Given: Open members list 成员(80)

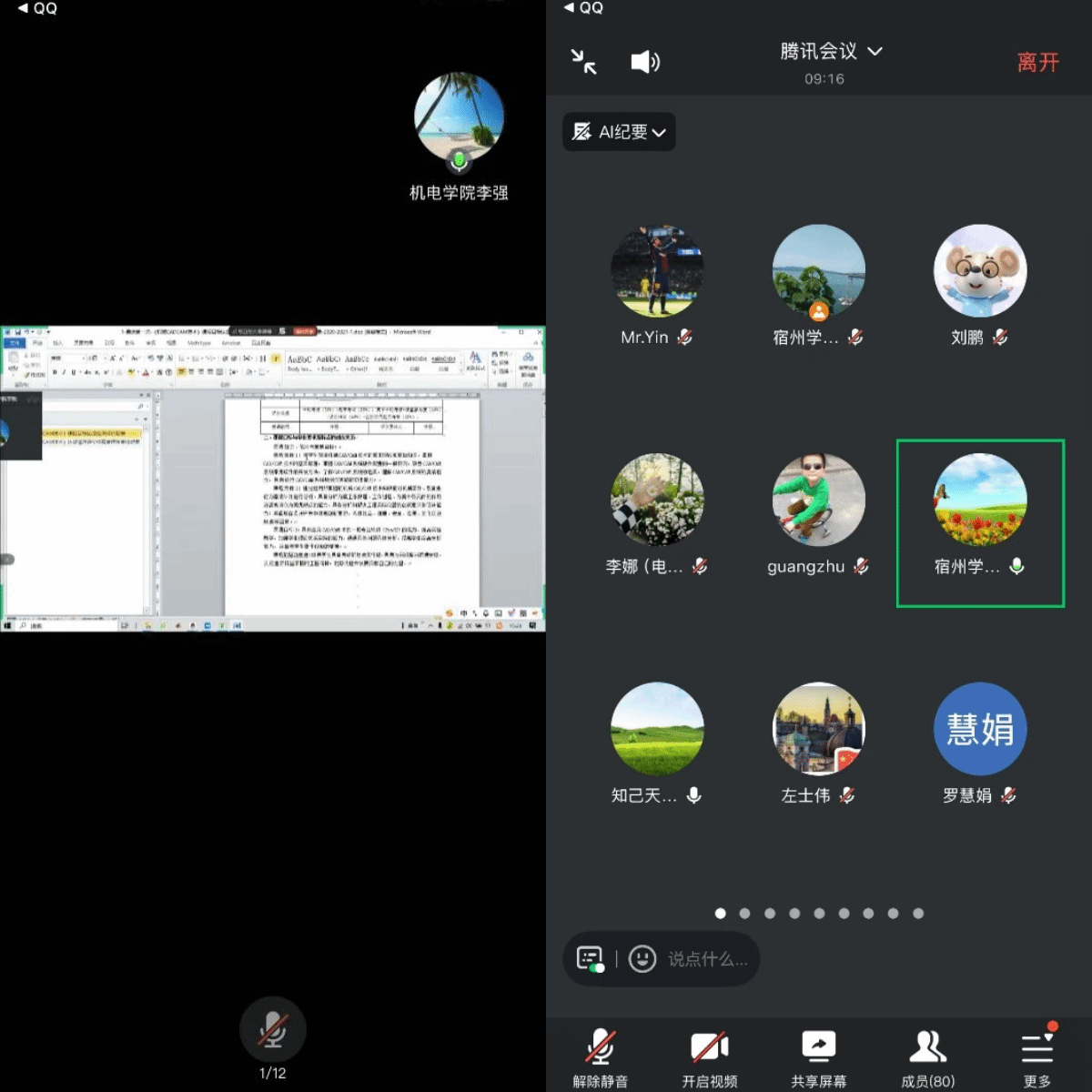Looking at the screenshot, I should [927, 1058].
